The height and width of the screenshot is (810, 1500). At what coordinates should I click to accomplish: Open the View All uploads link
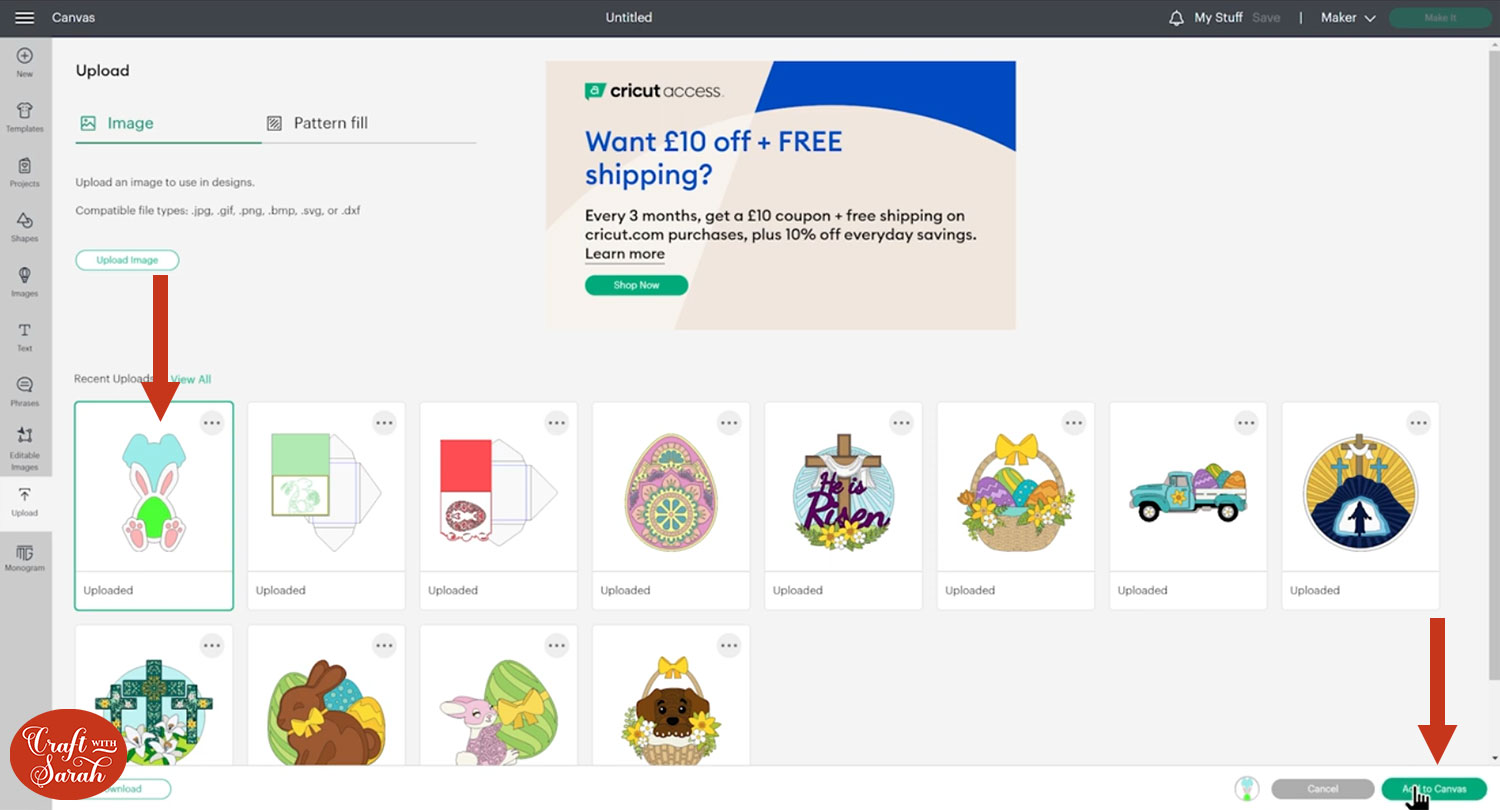pos(191,379)
